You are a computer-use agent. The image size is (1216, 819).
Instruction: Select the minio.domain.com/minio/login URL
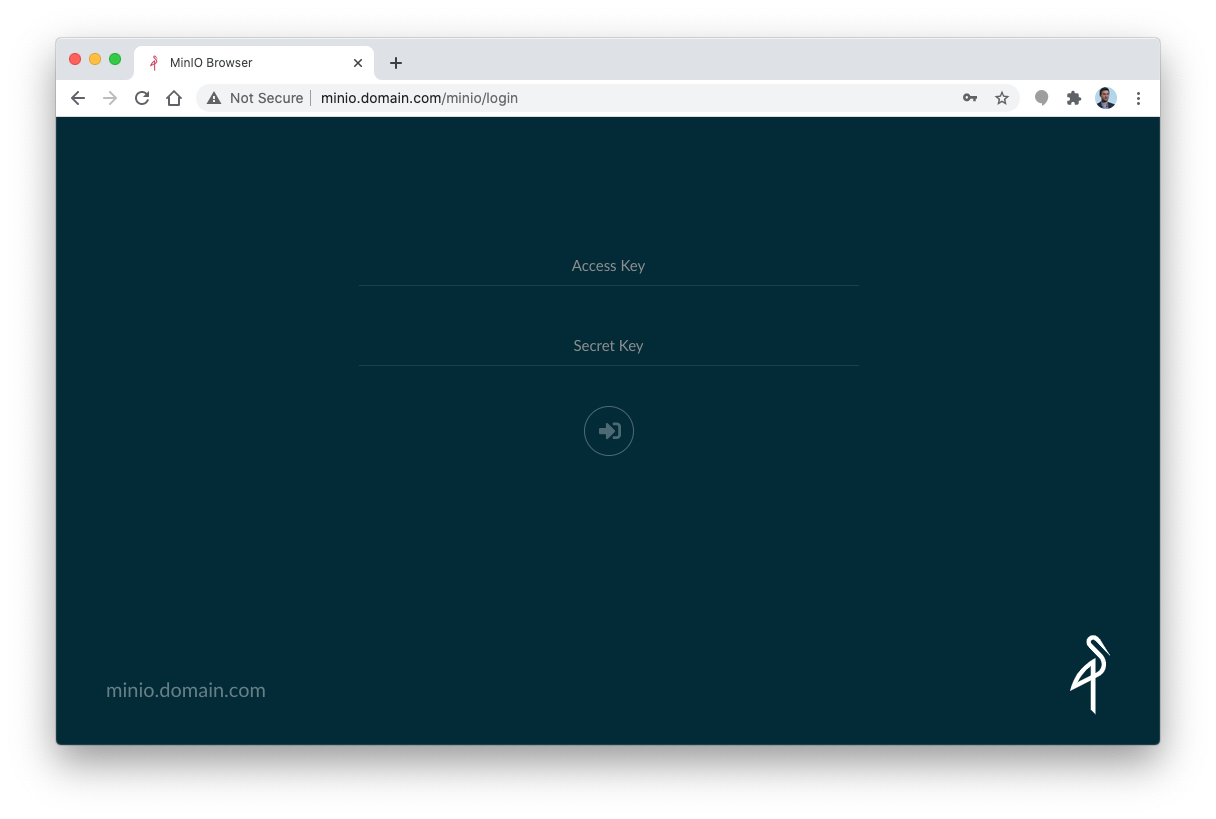(419, 98)
